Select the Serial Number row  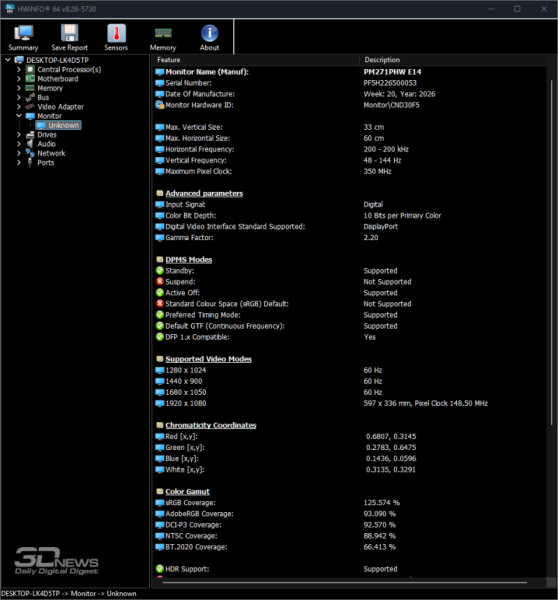pos(350,83)
